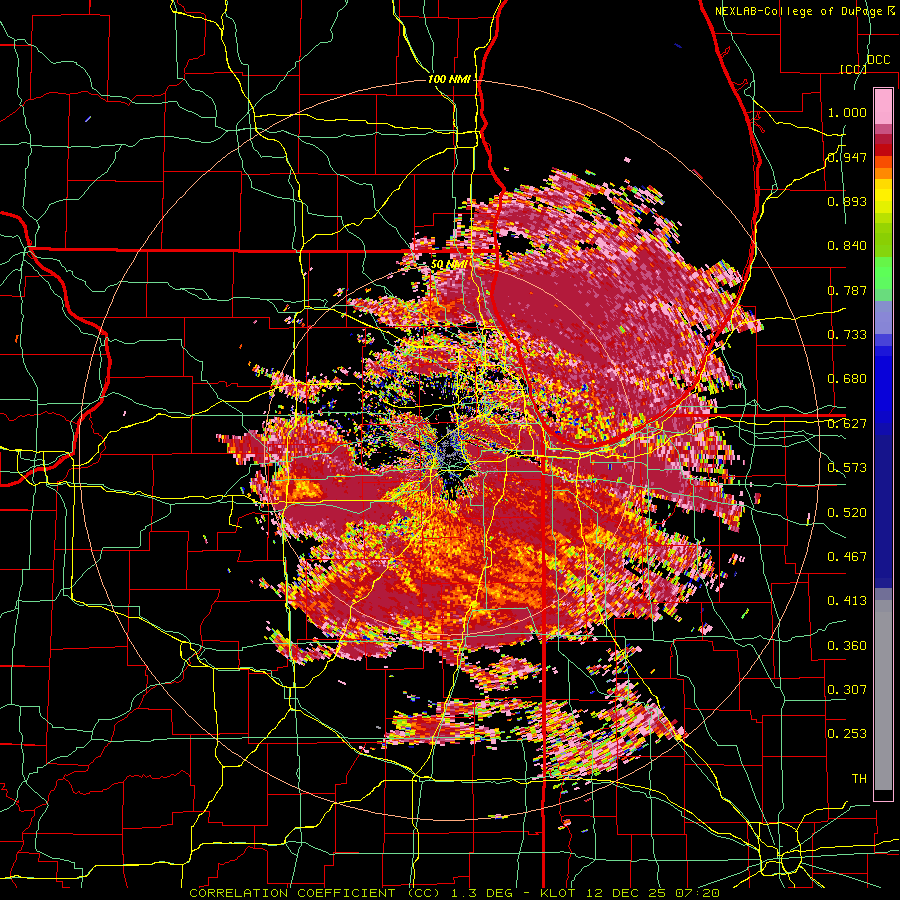900x900 pixels.
Task: Click the 0.840 scale value
Action: 847,246
